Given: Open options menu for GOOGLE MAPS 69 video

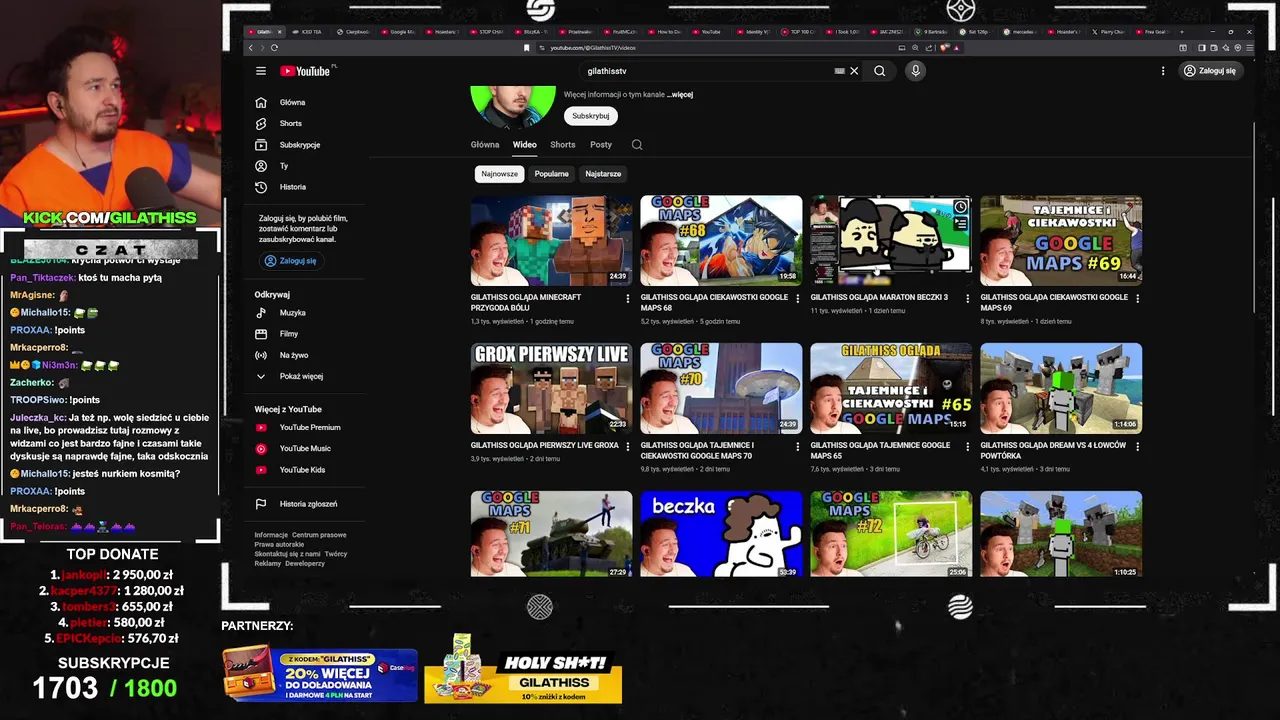Looking at the screenshot, I should point(1137,298).
